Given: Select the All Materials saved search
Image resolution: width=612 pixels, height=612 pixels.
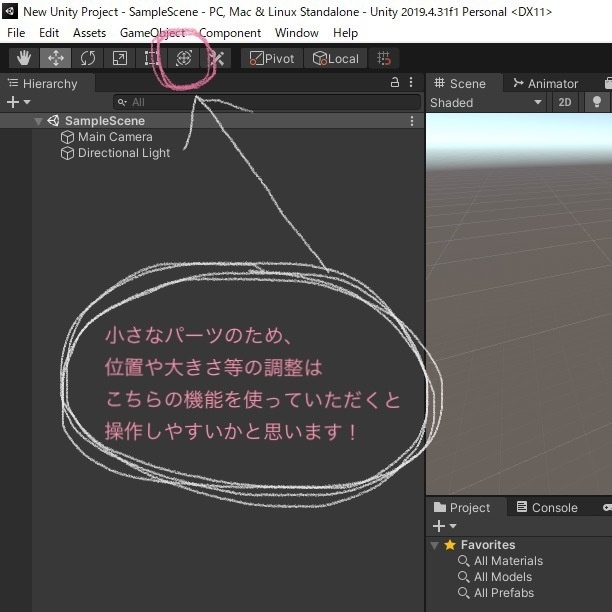Looking at the screenshot, I should coord(508,560).
